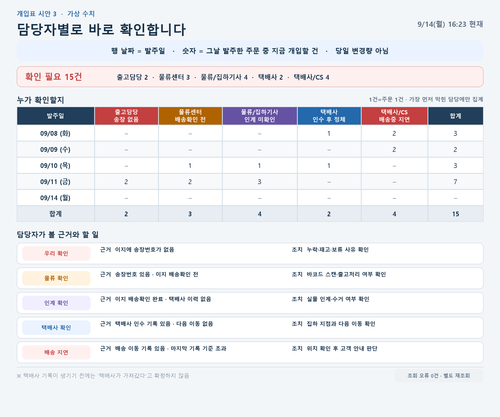The width and height of the screenshot is (500, 417).
Task: Click the 09/08 row 택배사/CS cell value 2
Action: point(394,133)
